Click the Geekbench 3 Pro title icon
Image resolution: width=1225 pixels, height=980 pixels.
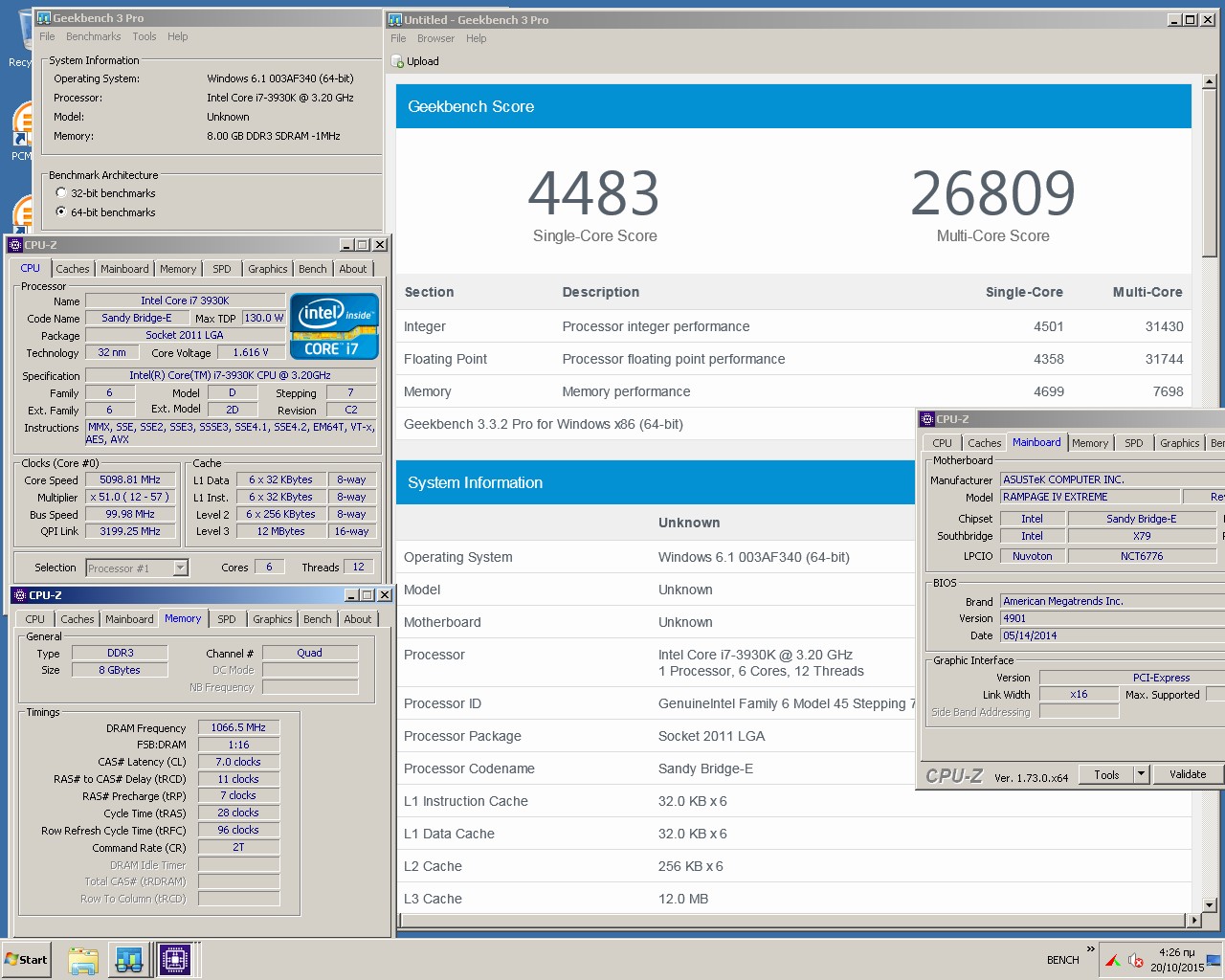point(44,18)
